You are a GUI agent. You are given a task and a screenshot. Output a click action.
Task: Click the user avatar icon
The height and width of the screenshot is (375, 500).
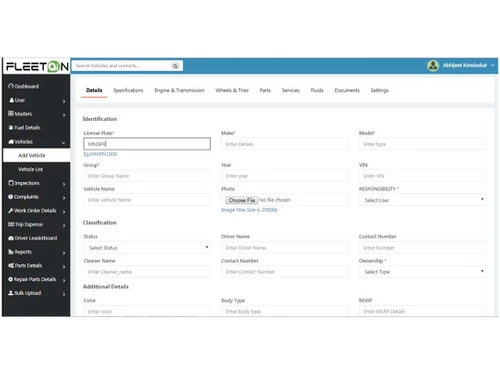pyautogui.click(x=433, y=66)
